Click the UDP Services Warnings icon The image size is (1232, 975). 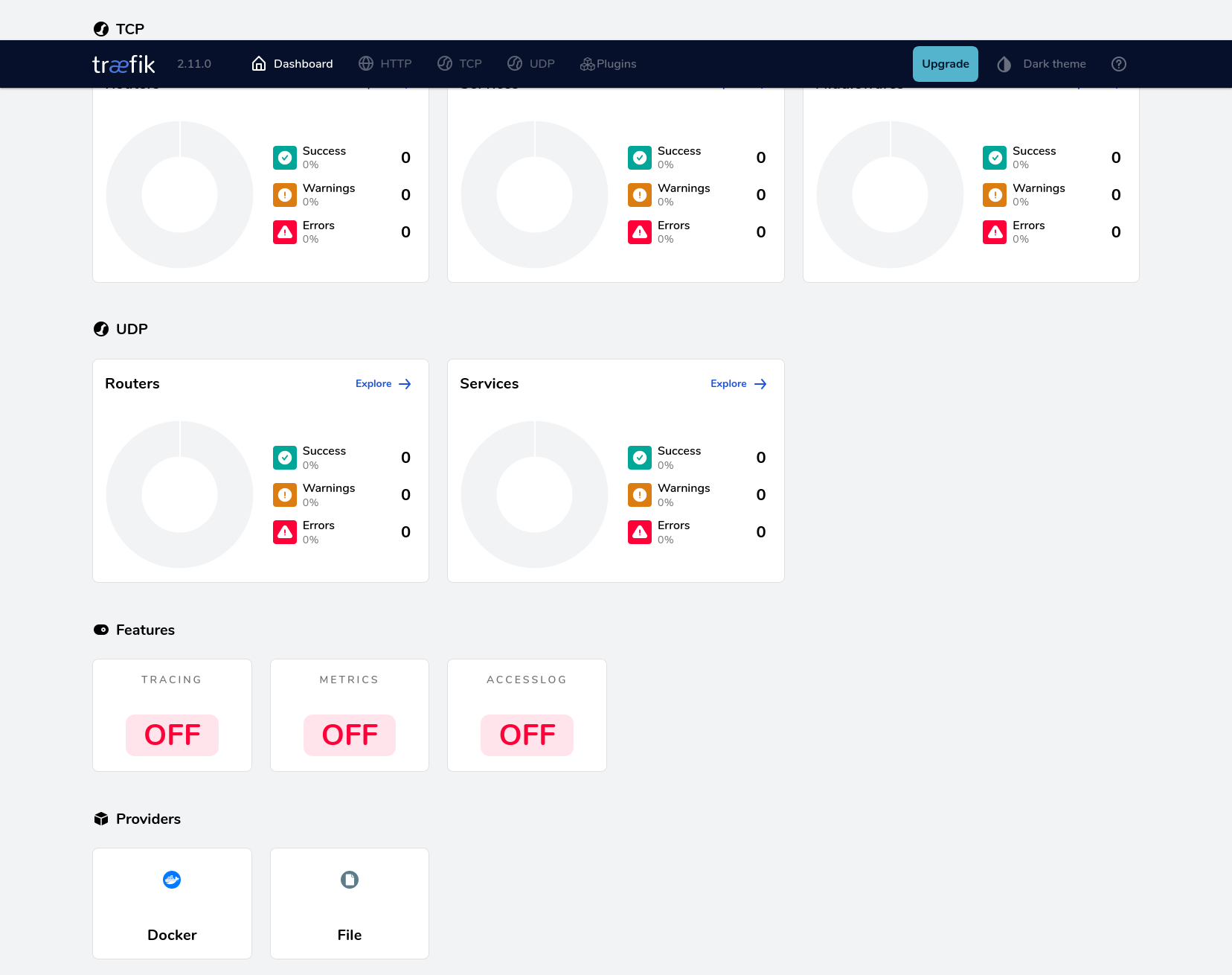point(640,495)
